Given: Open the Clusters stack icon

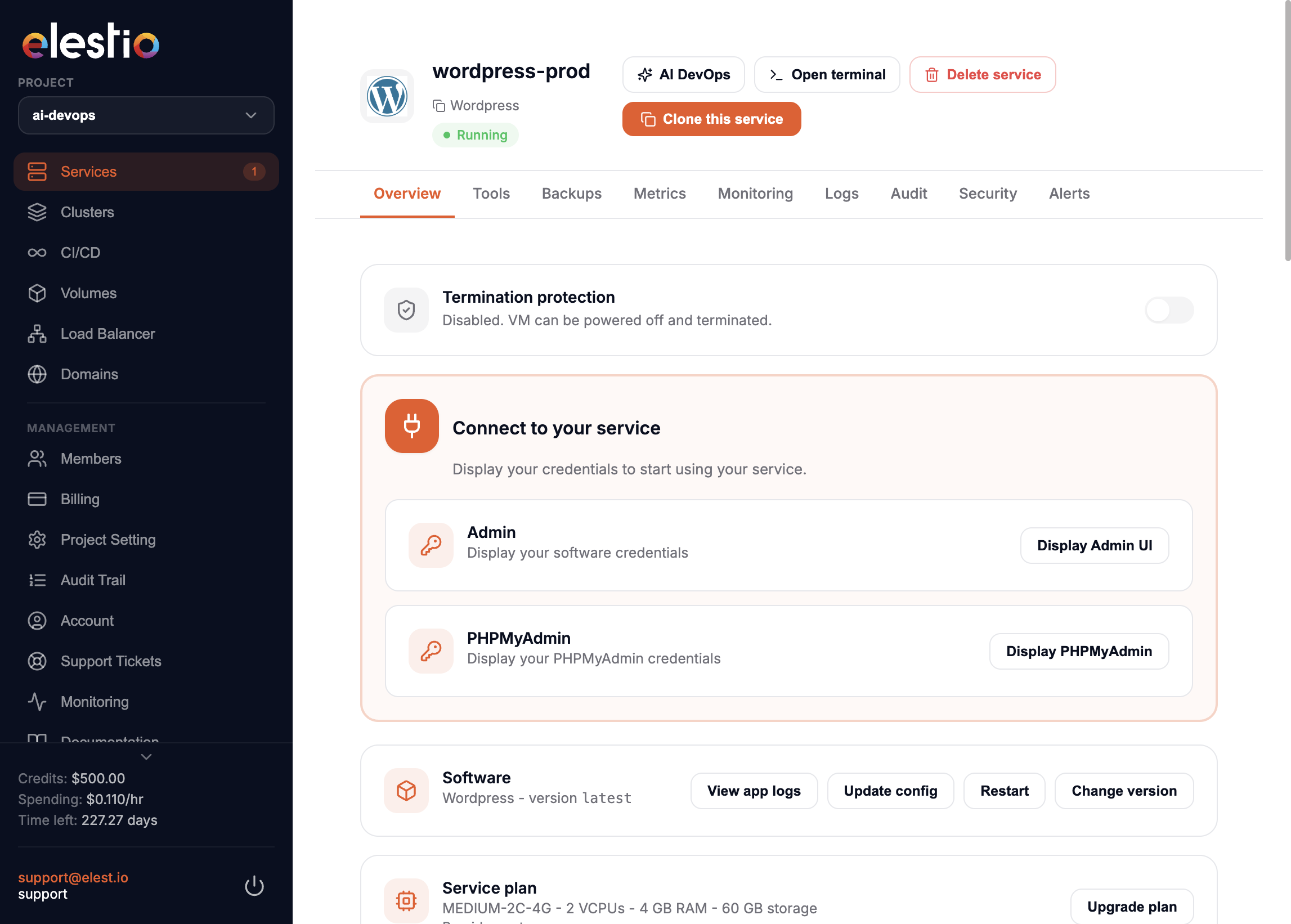Looking at the screenshot, I should pyautogui.click(x=37, y=212).
